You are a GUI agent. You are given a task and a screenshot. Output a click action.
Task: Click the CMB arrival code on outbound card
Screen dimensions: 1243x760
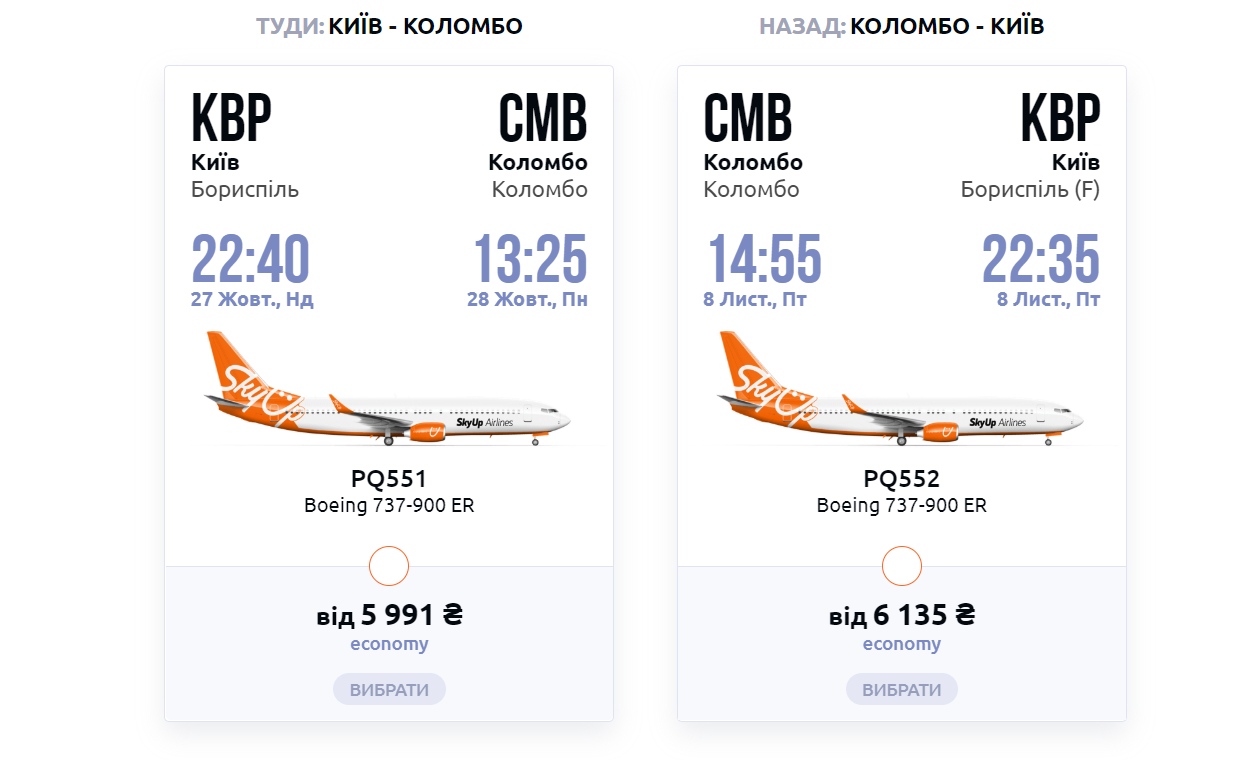point(543,118)
